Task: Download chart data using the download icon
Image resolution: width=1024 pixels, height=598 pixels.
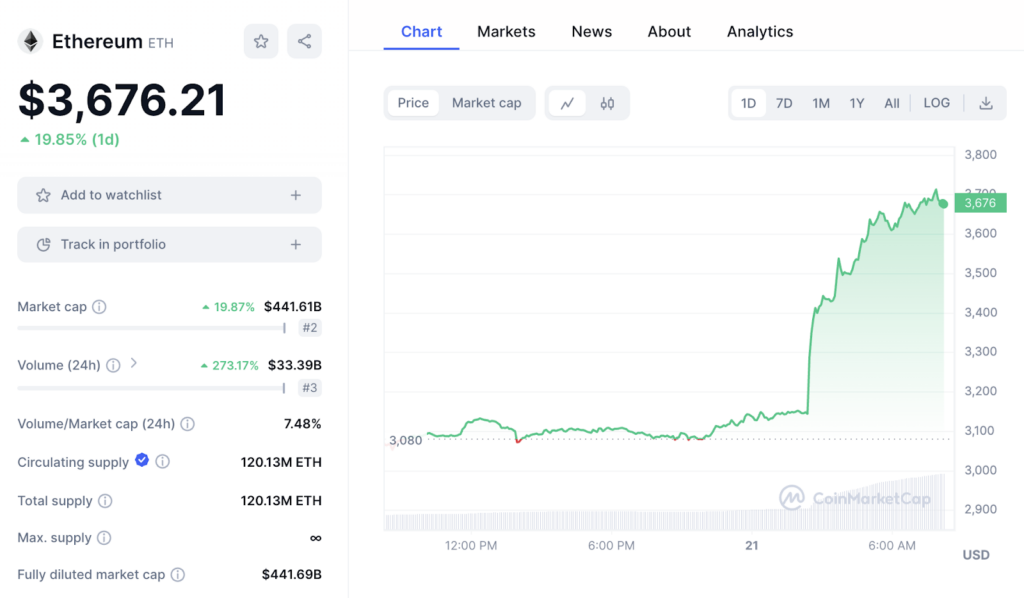Action: 985,103
